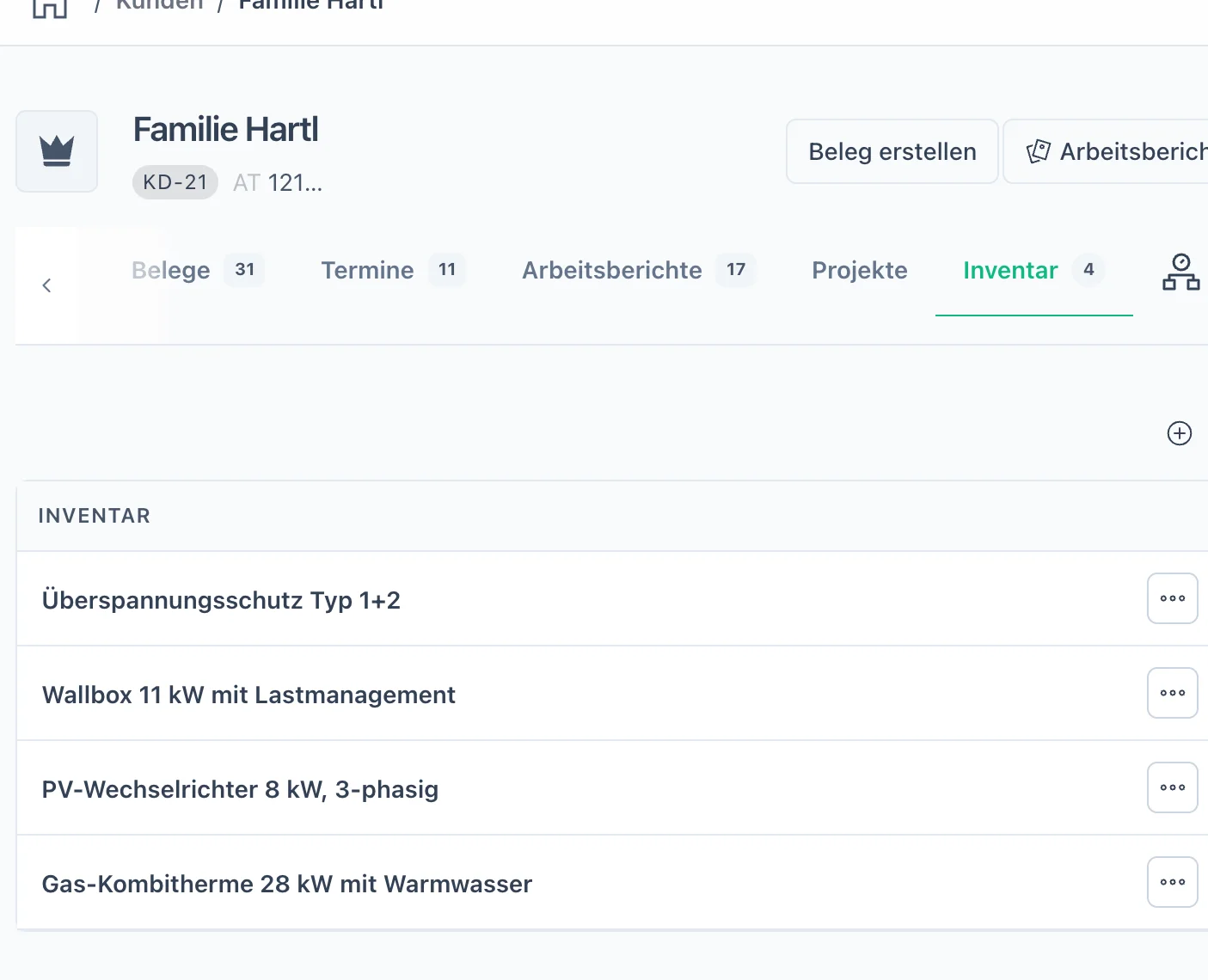Click the Familie Hartl heading

[226, 130]
